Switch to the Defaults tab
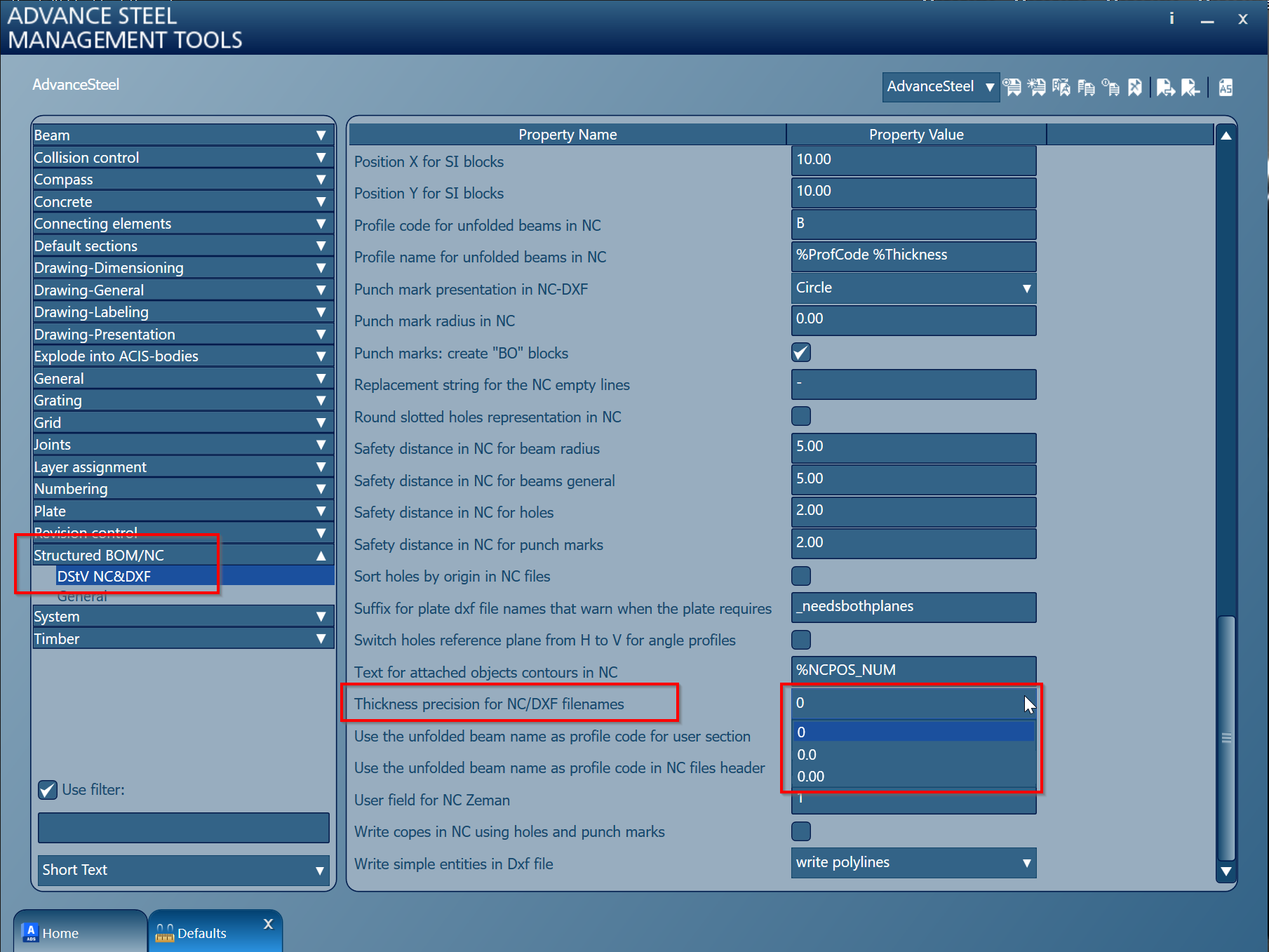Screen dimensions: 1269x952 [x=215, y=932]
